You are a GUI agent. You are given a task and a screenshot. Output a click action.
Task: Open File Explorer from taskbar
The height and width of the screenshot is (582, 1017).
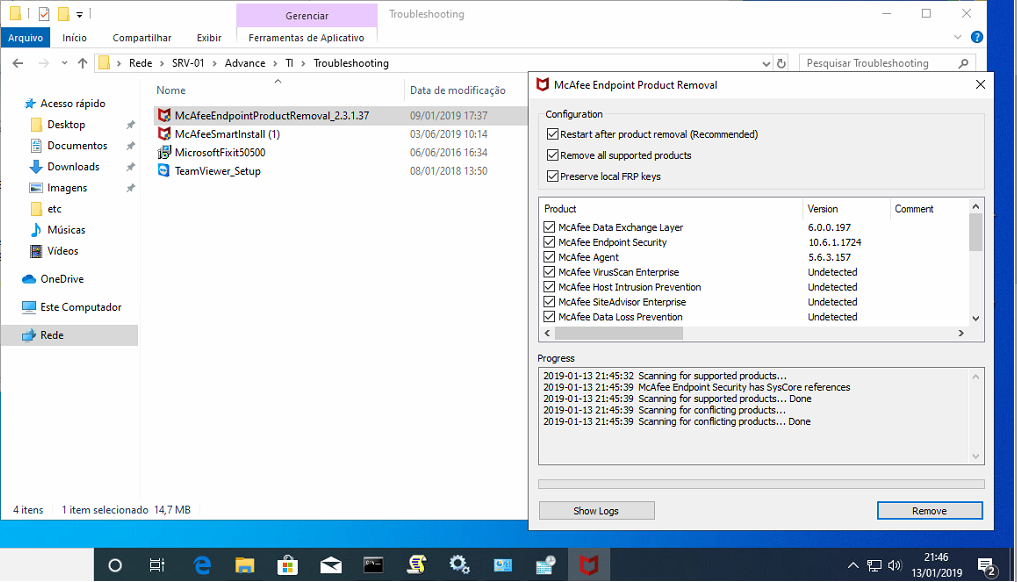[245, 565]
